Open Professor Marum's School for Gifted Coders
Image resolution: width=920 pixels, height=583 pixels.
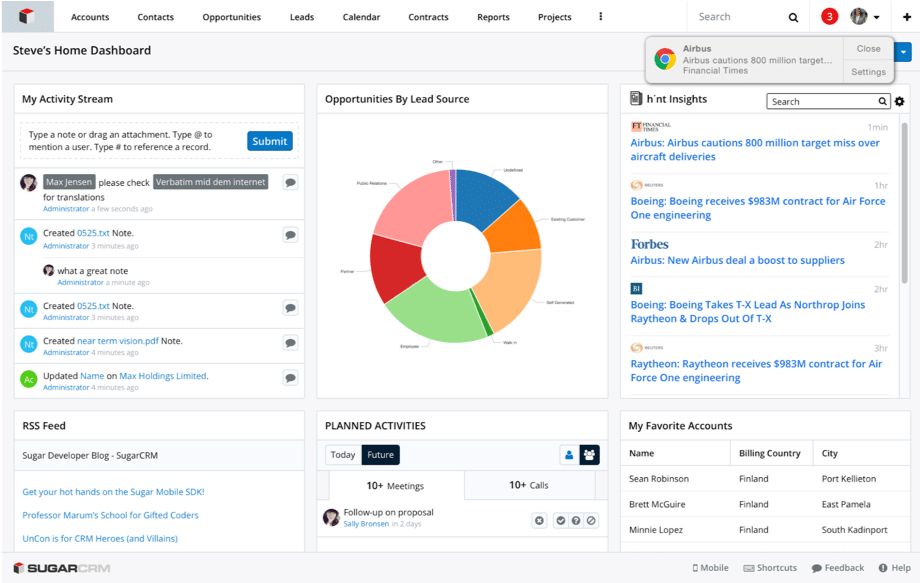110,515
